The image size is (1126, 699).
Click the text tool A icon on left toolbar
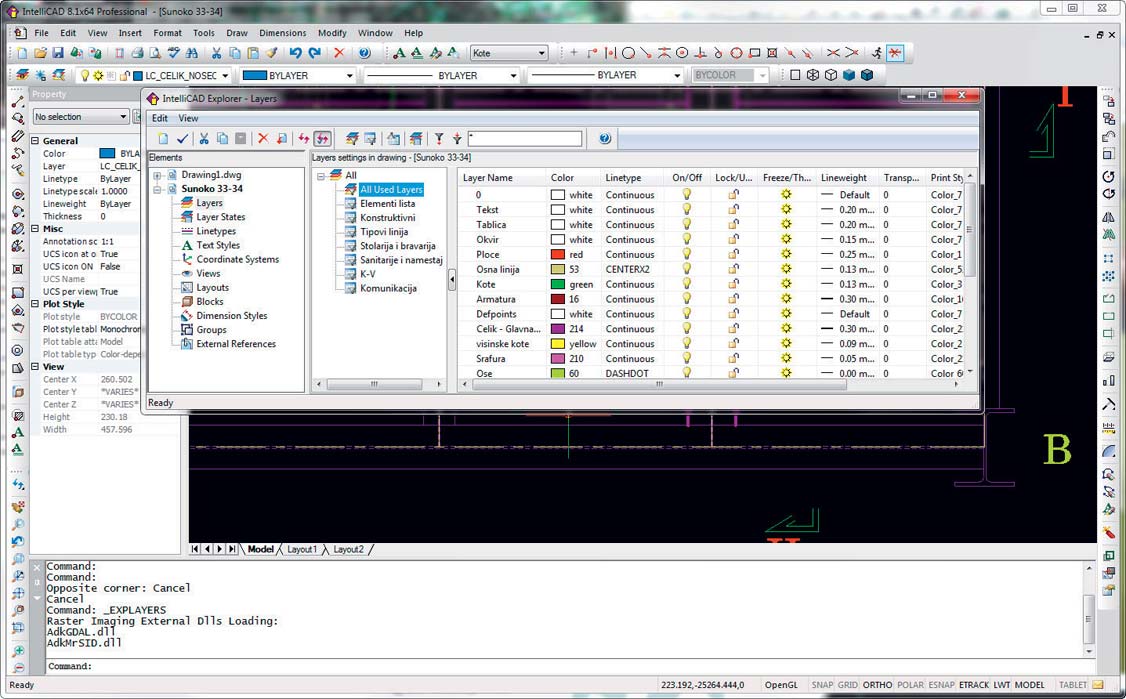[x=18, y=432]
